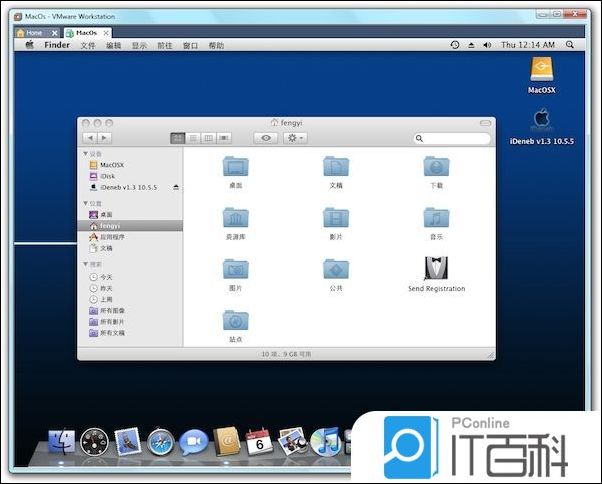Select 应用程序 in the sidebar
Viewport: 602px width, 484px height.
(111, 237)
